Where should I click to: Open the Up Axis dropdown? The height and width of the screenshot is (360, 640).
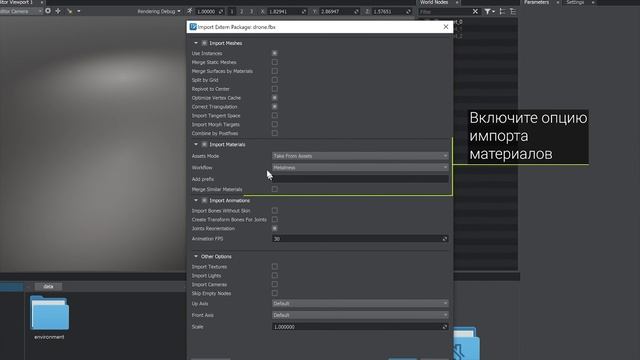360,303
